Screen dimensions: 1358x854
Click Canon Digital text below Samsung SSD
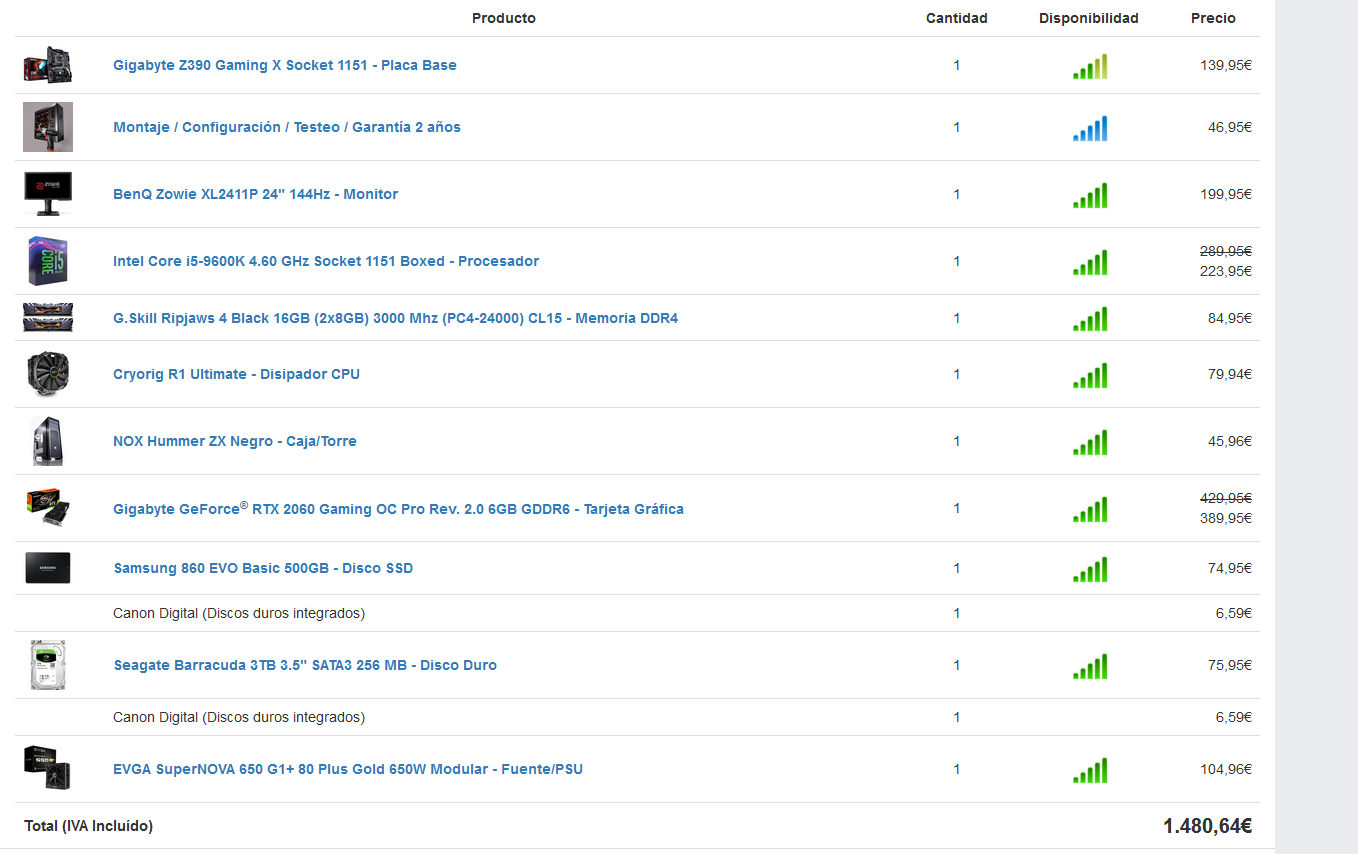coord(239,613)
